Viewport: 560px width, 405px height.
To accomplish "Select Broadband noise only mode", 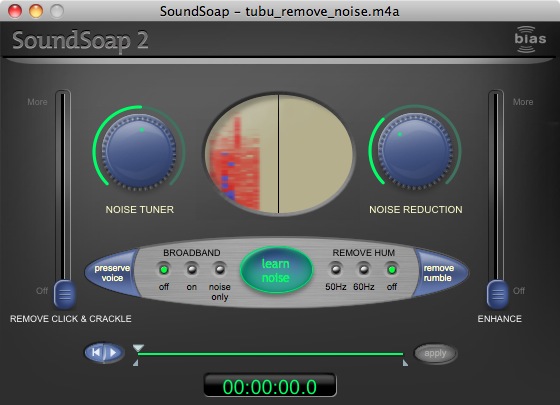I will 220,270.
